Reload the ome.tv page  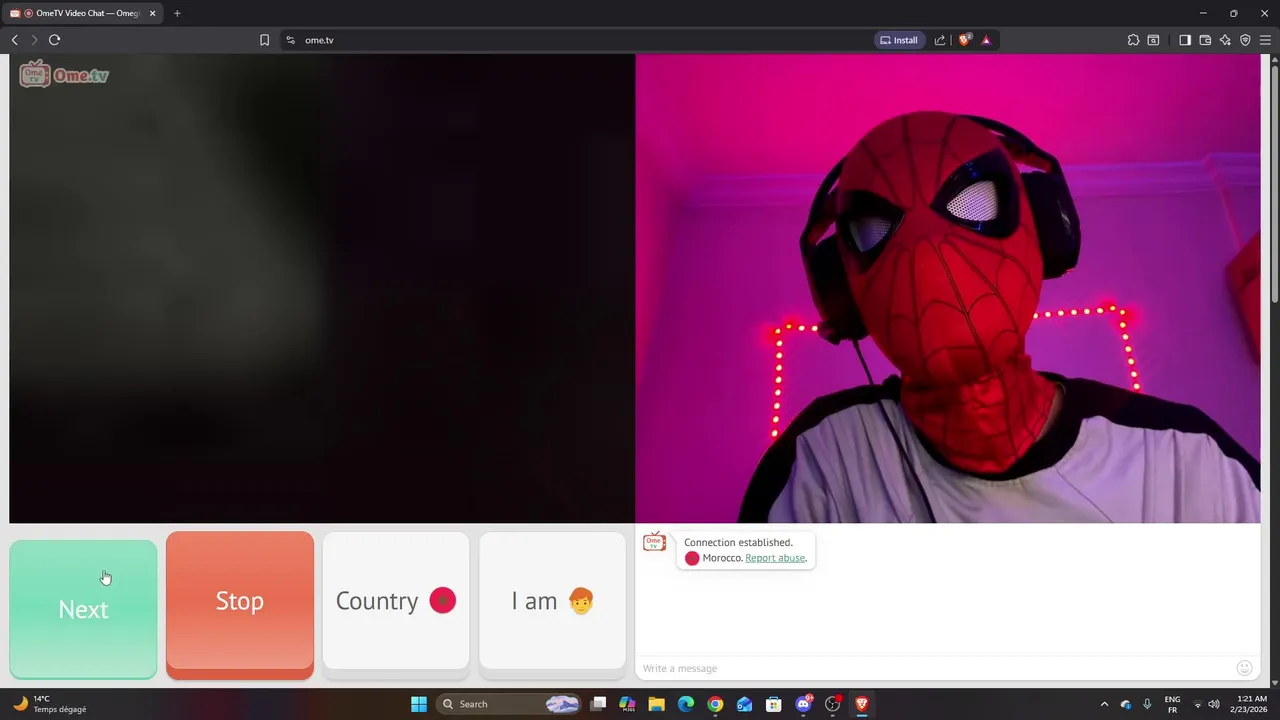[54, 40]
